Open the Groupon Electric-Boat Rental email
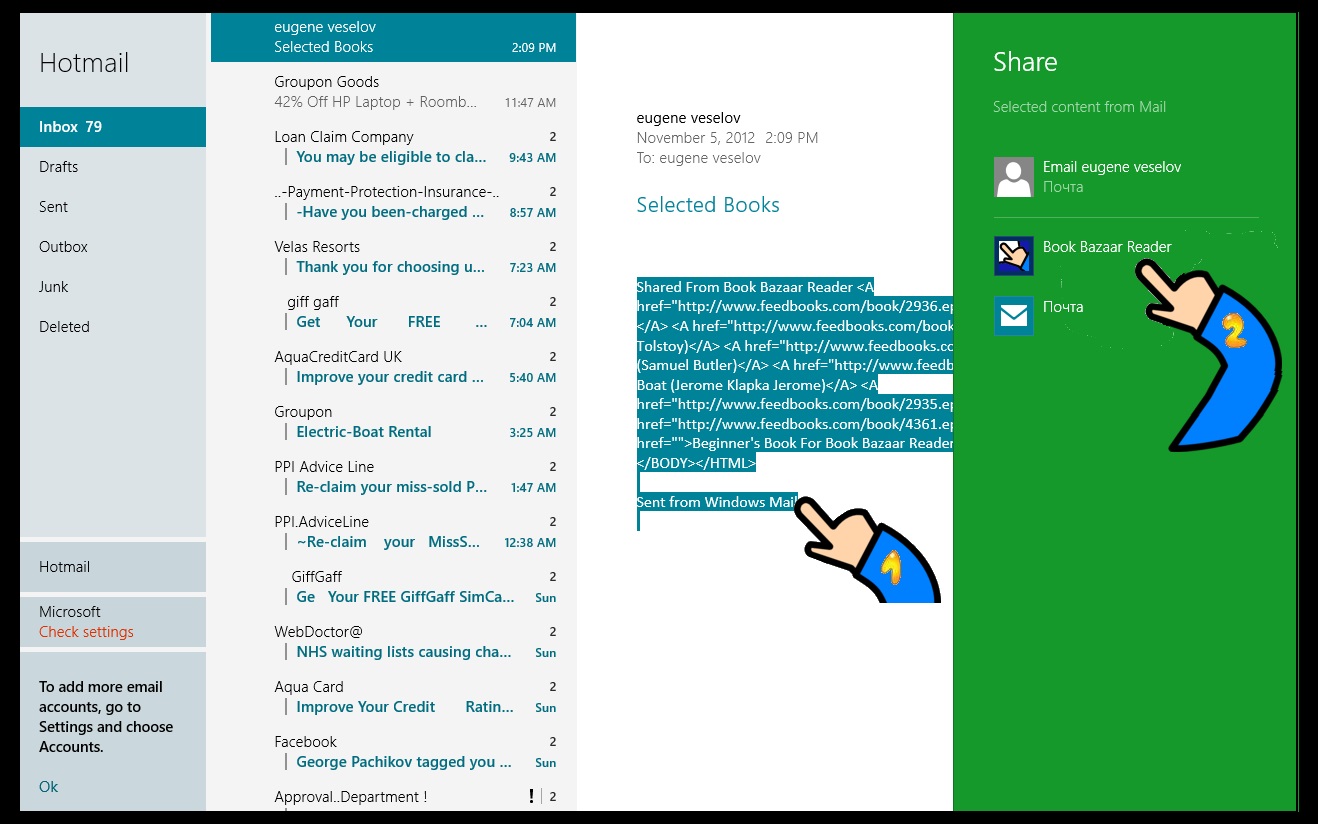This screenshot has width=1318, height=824. pyautogui.click(x=393, y=422)
